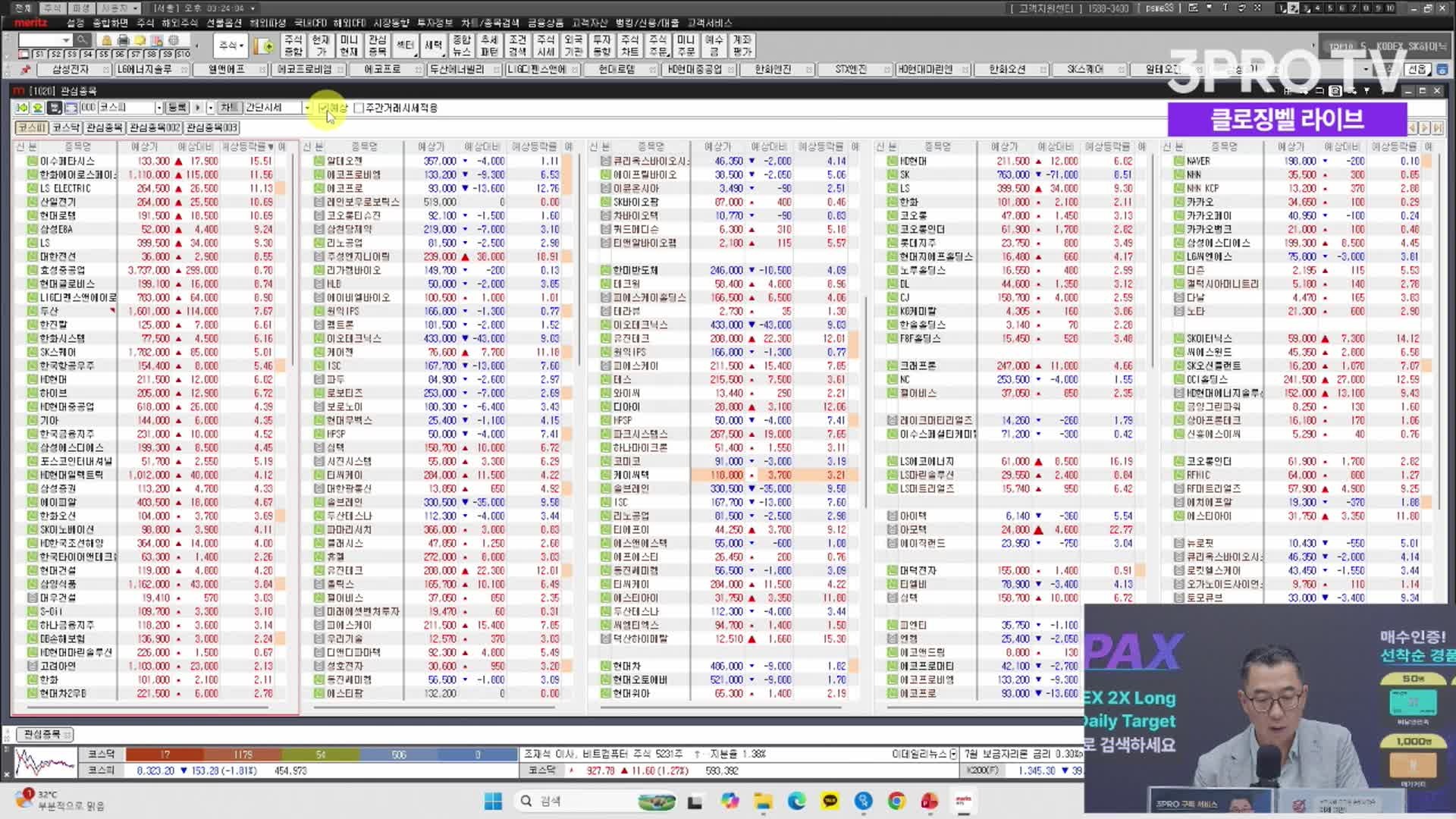This screenshot has width=1456, height=819.
Task: Click the dark screen icon in the 관심종목 window toolbar
Action: [x=55, y=108]
